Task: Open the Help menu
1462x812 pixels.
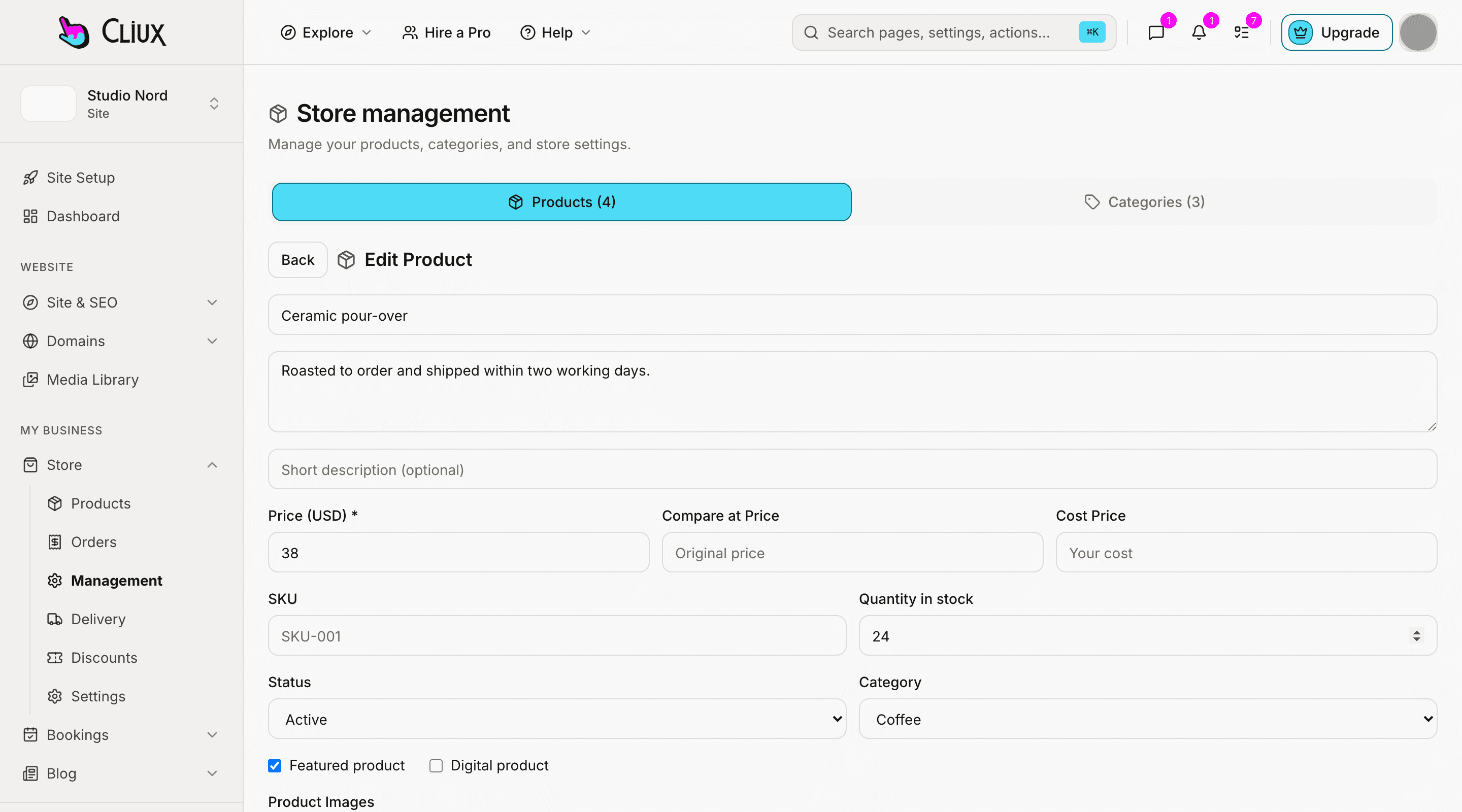Action: point(556,32)
